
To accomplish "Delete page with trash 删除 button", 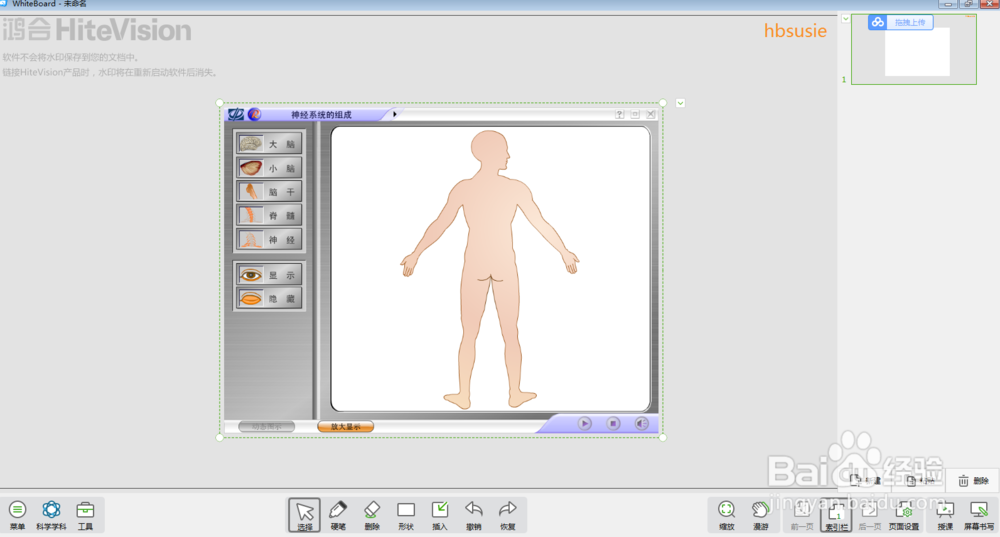I will coord(973,481).
